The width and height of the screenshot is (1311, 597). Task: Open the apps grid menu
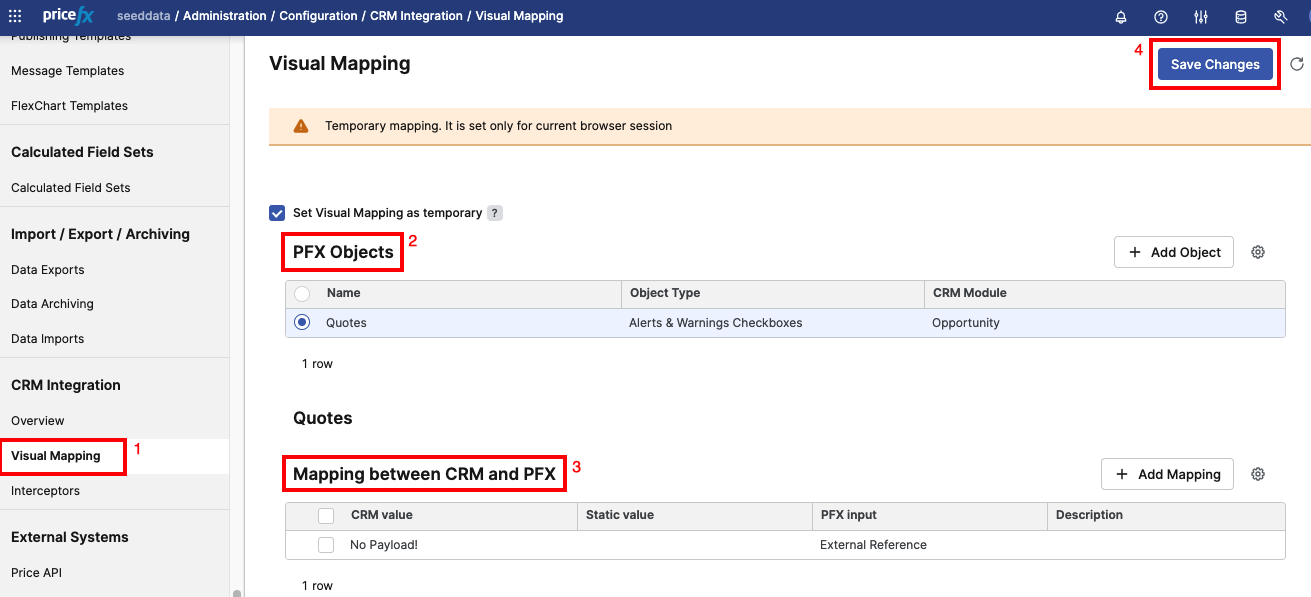pyautogui.click(x=15, y=16)
